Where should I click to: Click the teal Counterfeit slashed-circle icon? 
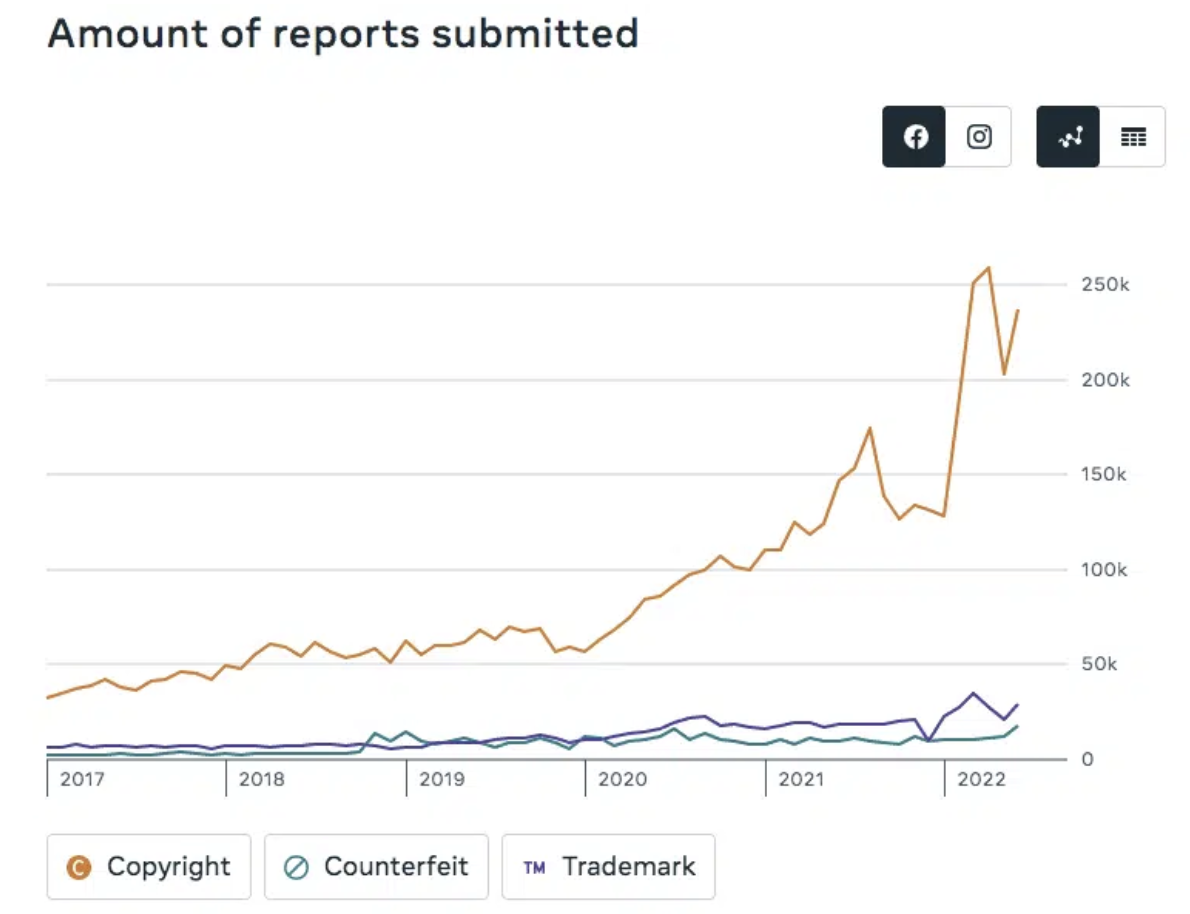296,867
